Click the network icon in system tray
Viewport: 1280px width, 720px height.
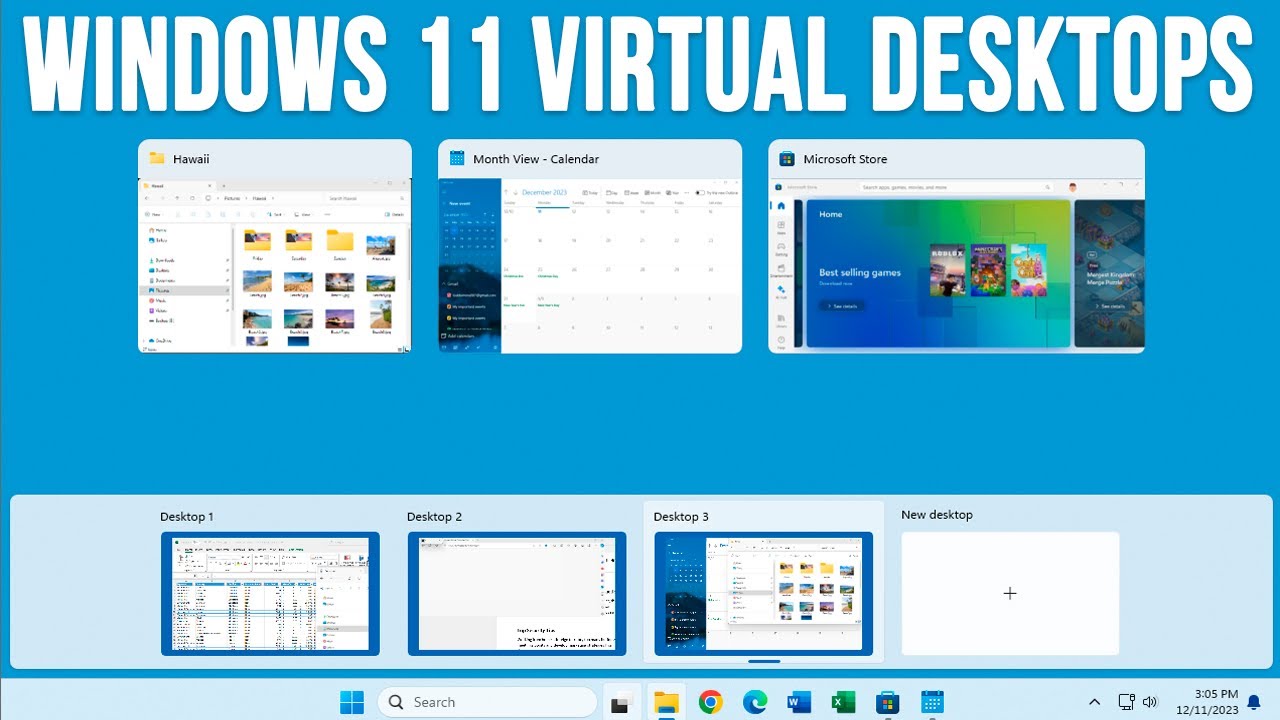tap(1126, 702)
